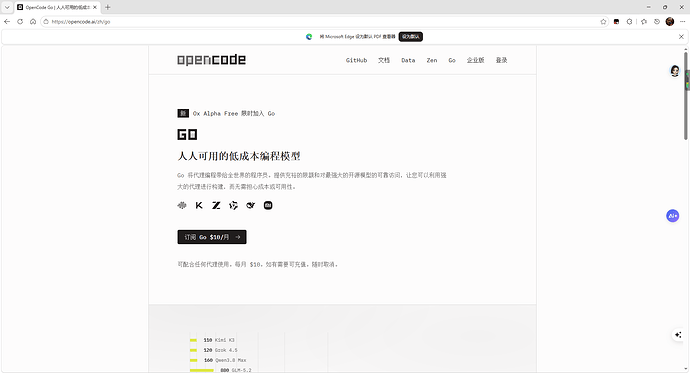Open the favorites list icon
Screen dimensions: 690x373
click(644, 22)
